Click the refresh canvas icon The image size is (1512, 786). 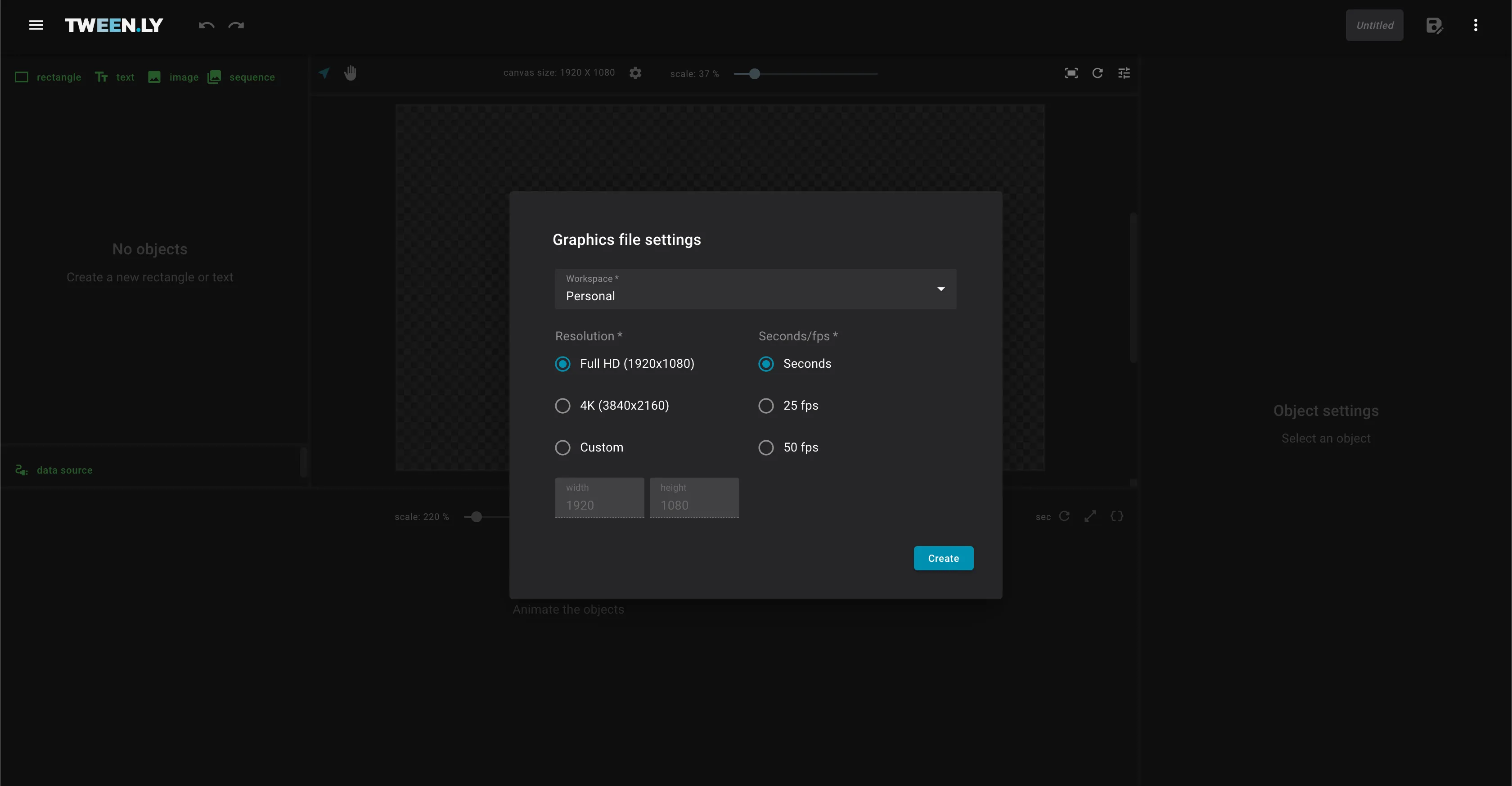click(x=1098, y=73)
